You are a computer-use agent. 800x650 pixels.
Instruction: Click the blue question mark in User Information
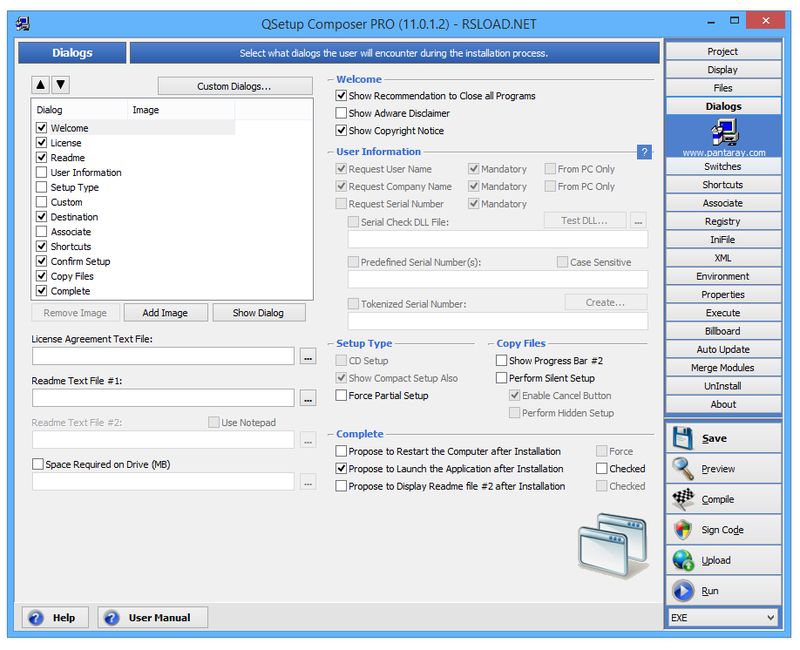point(644,152)
